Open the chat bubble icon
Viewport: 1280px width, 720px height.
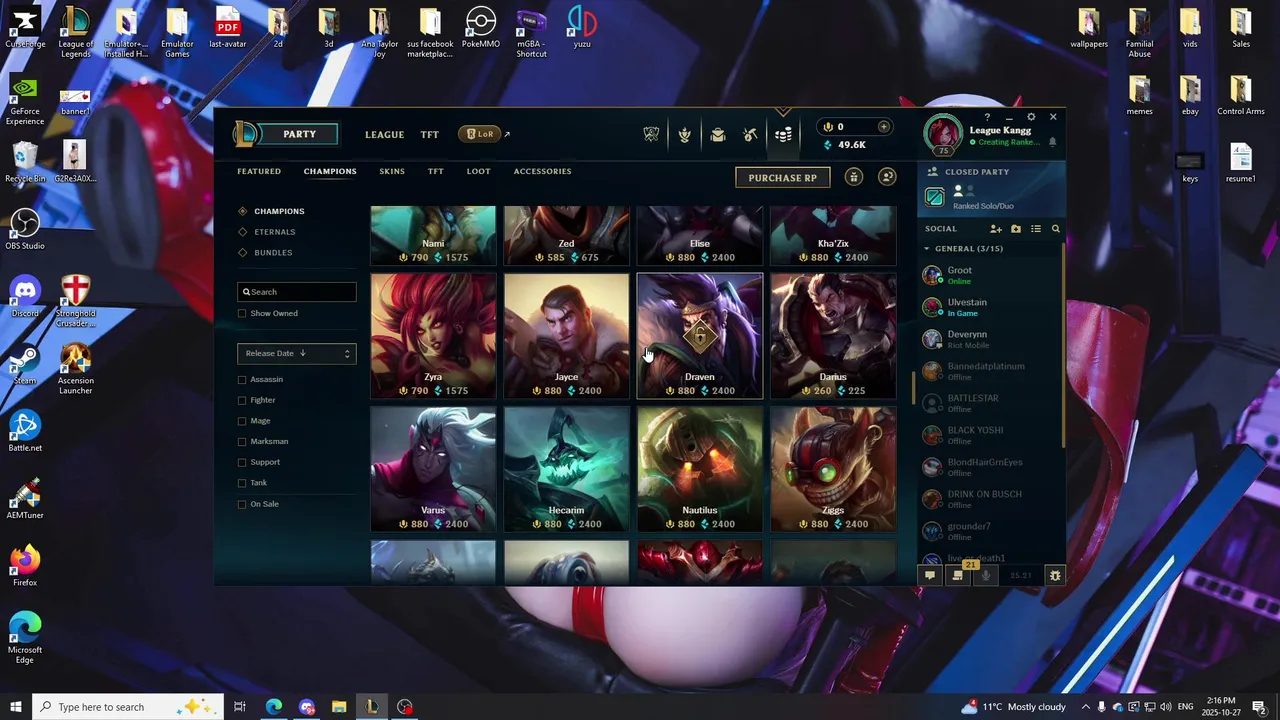point(930,575)
